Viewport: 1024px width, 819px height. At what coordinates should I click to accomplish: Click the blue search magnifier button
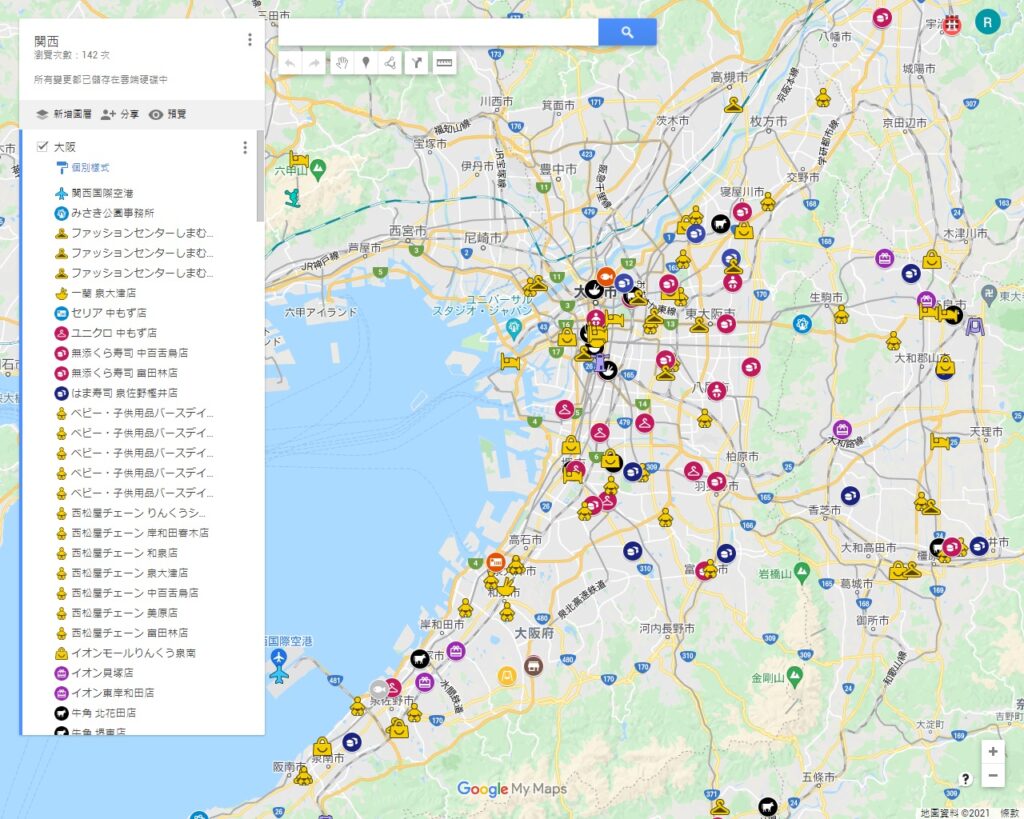[627, 32]
